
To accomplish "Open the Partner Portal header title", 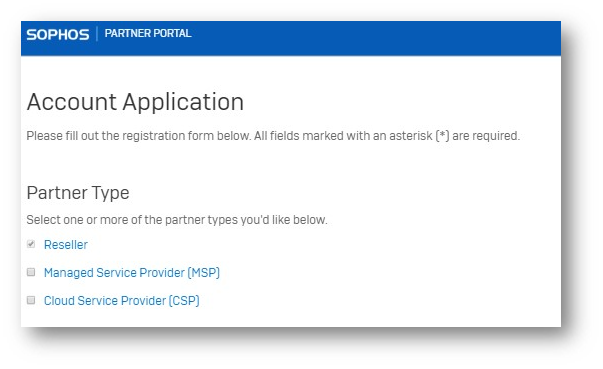I will pyautogui.click(x=148, y=33).
